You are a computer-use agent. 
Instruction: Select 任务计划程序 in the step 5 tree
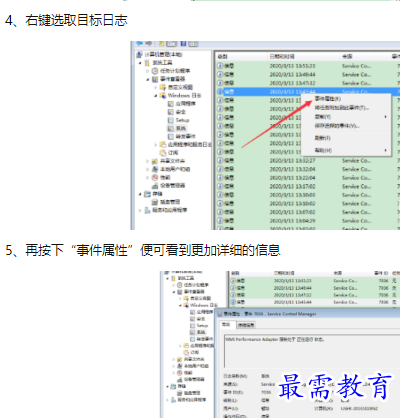point(196,285)
